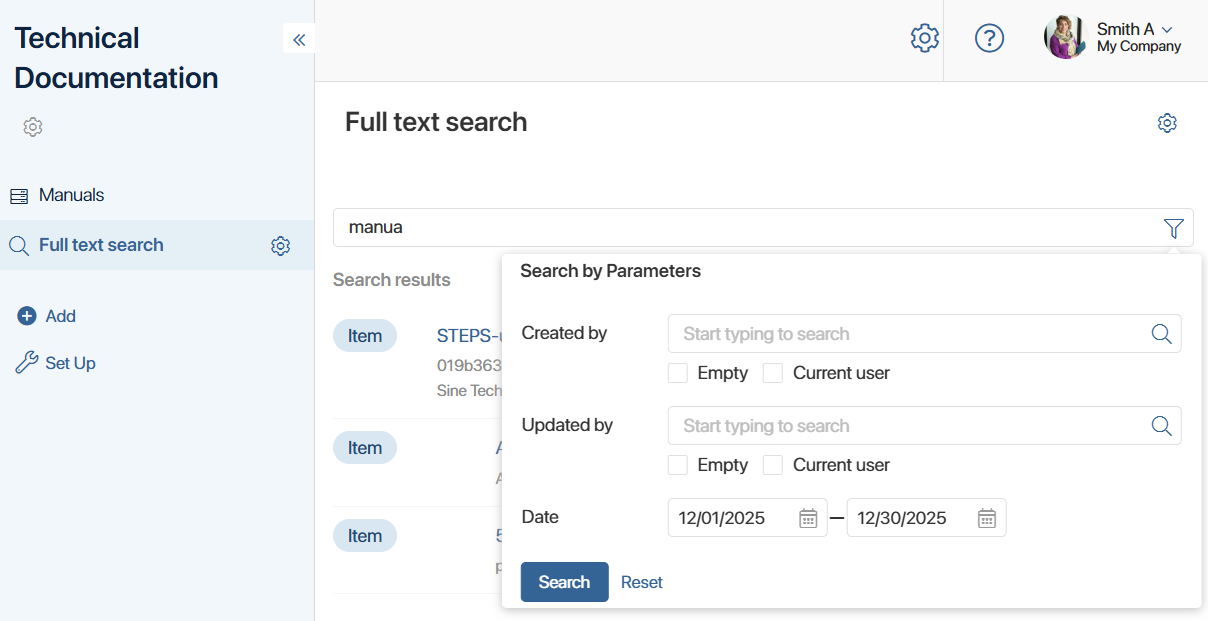The height and width of the screenshot is (621, 1208).
Task: Click the magnifier in the Updated by field
Action: 1161,425
